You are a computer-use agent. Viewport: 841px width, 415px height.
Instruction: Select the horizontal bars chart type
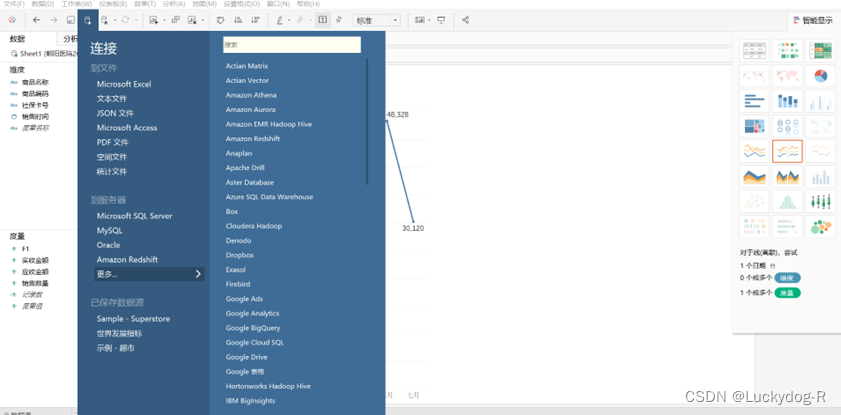[754, 101]
